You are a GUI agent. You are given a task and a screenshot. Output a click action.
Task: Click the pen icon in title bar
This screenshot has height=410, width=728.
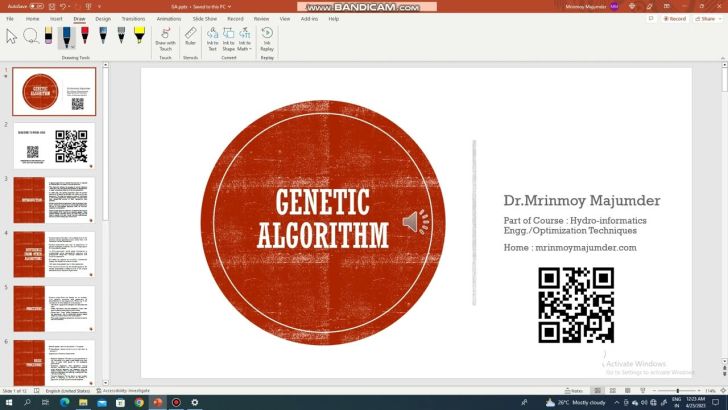point(650,7)
